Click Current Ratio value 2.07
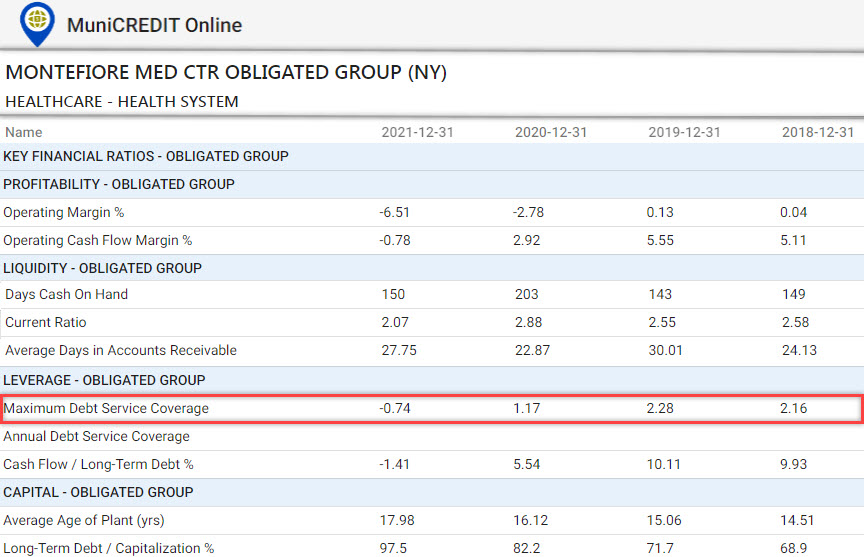This screenshot has height=557, width=864. (395, 323)
